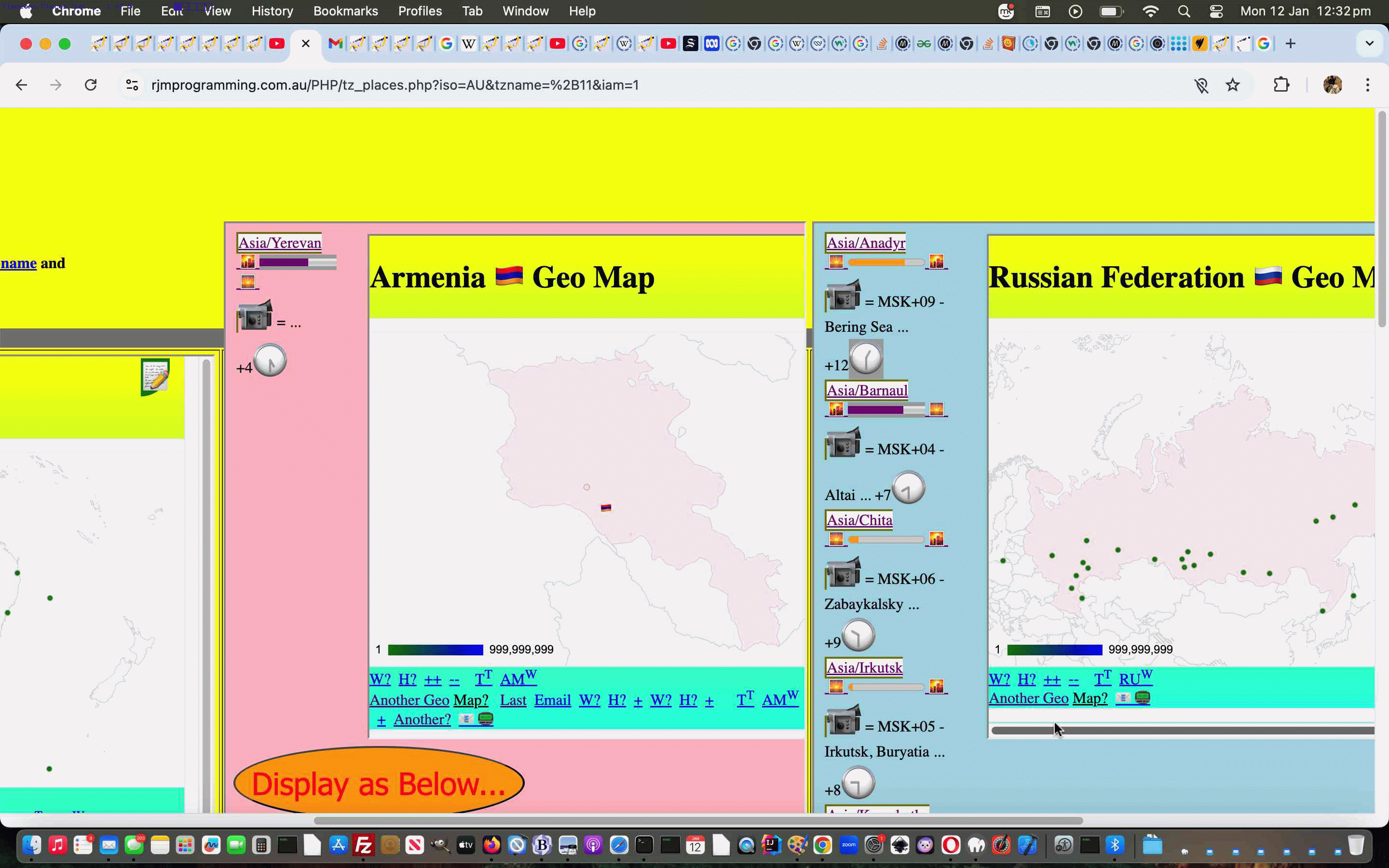Click the camera icon beside MSK+06 Zabaykalsky
This screenshot has width=1389, height=868.
coord(844,574)
